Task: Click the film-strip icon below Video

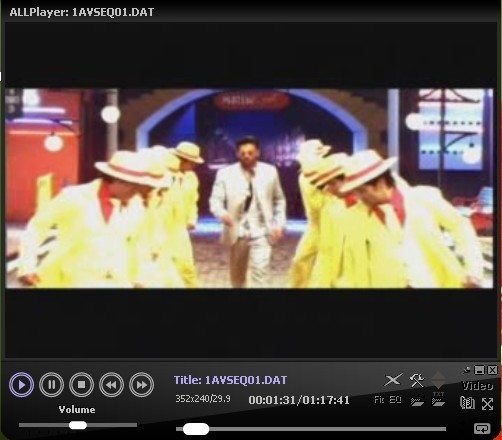Action: coord(467,403)
